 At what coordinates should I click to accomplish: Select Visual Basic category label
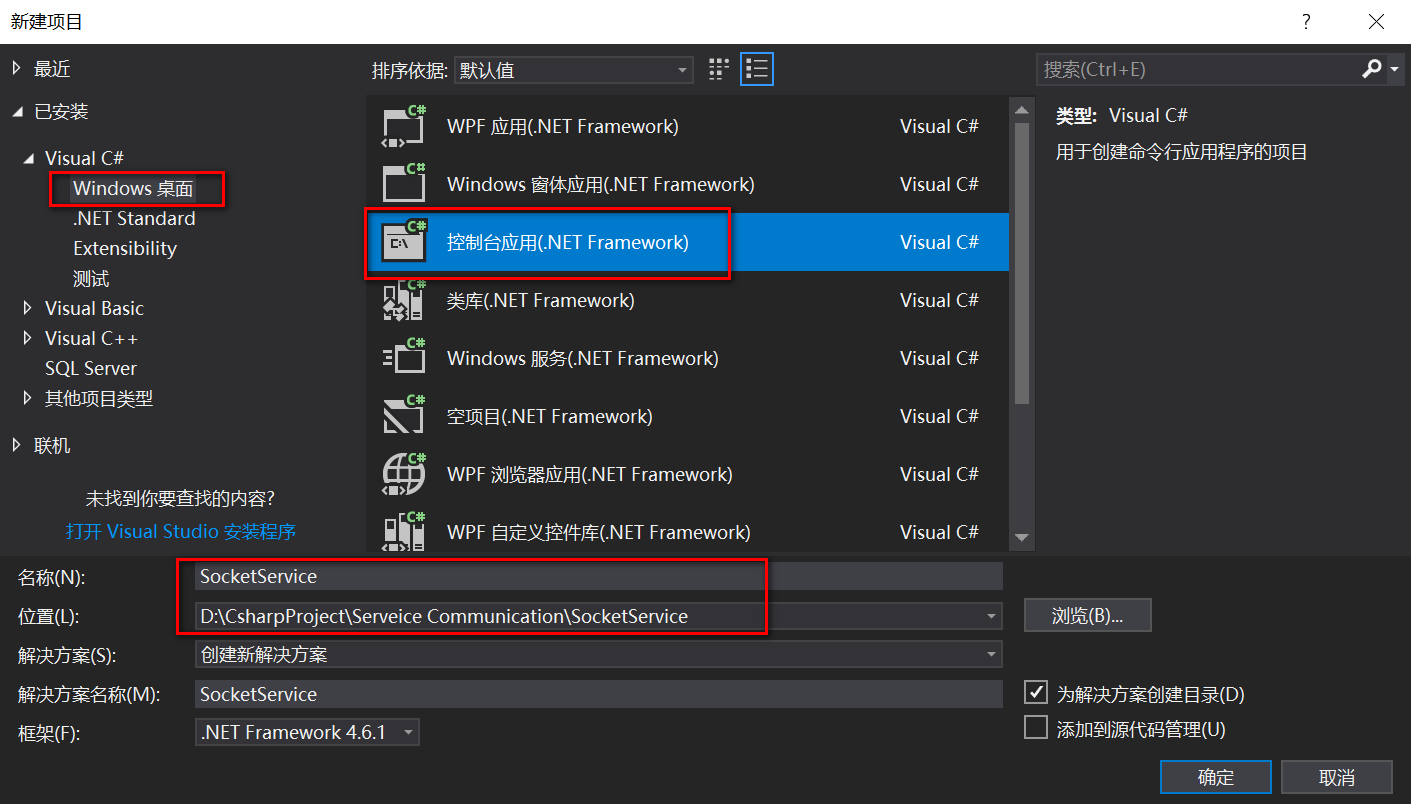[x=94, y=308]
